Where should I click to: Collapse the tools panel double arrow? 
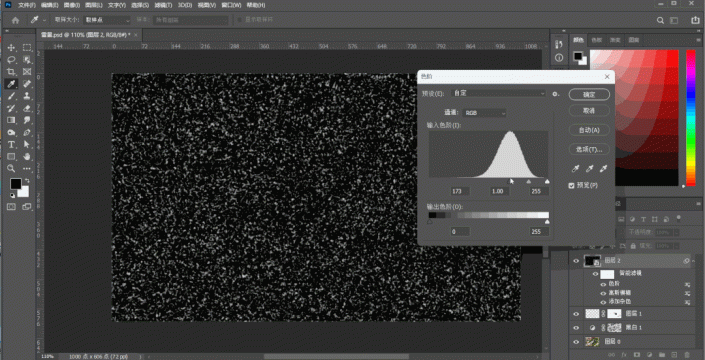pos(7,31)
